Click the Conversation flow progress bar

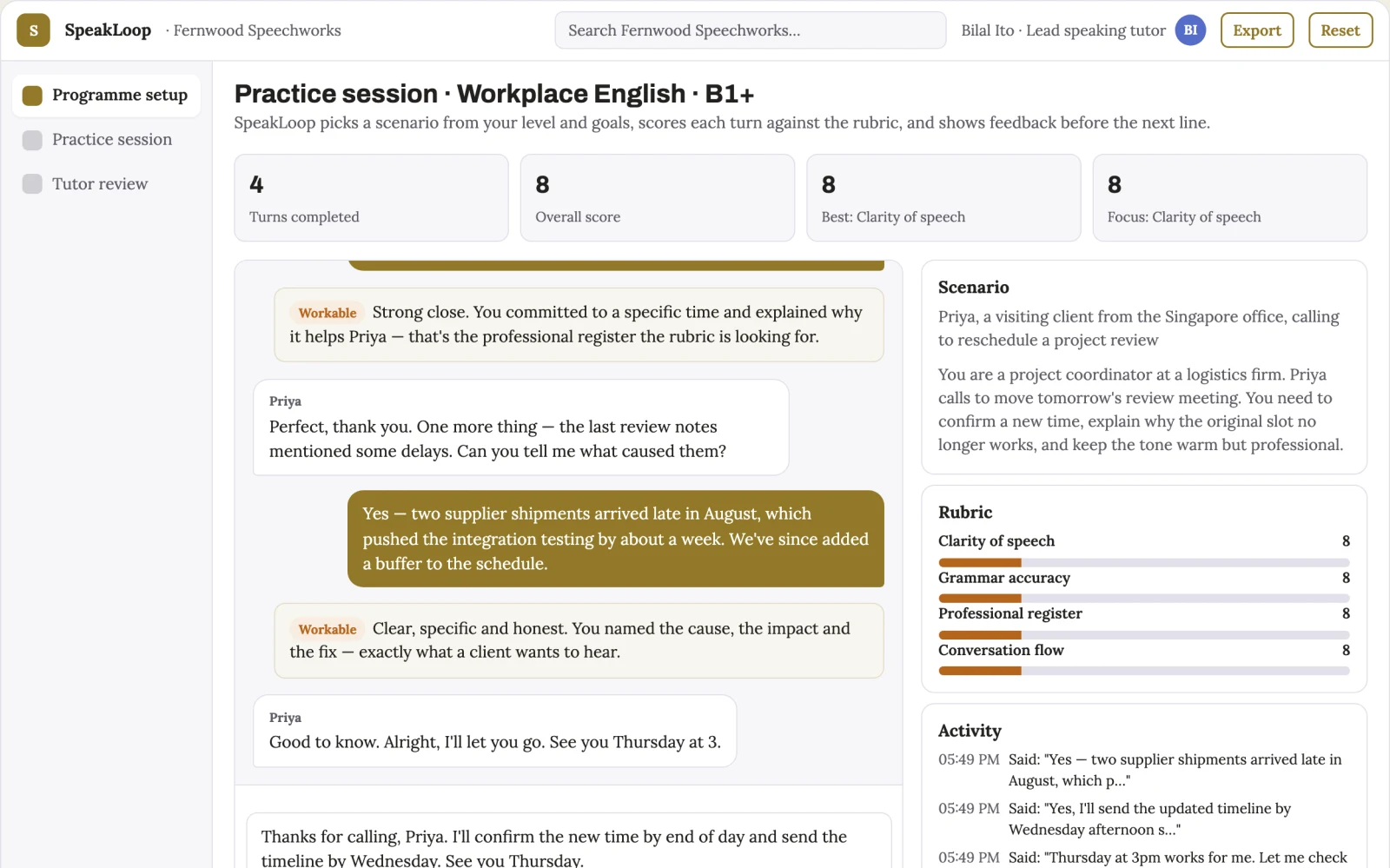click(x=1144, y=671)
